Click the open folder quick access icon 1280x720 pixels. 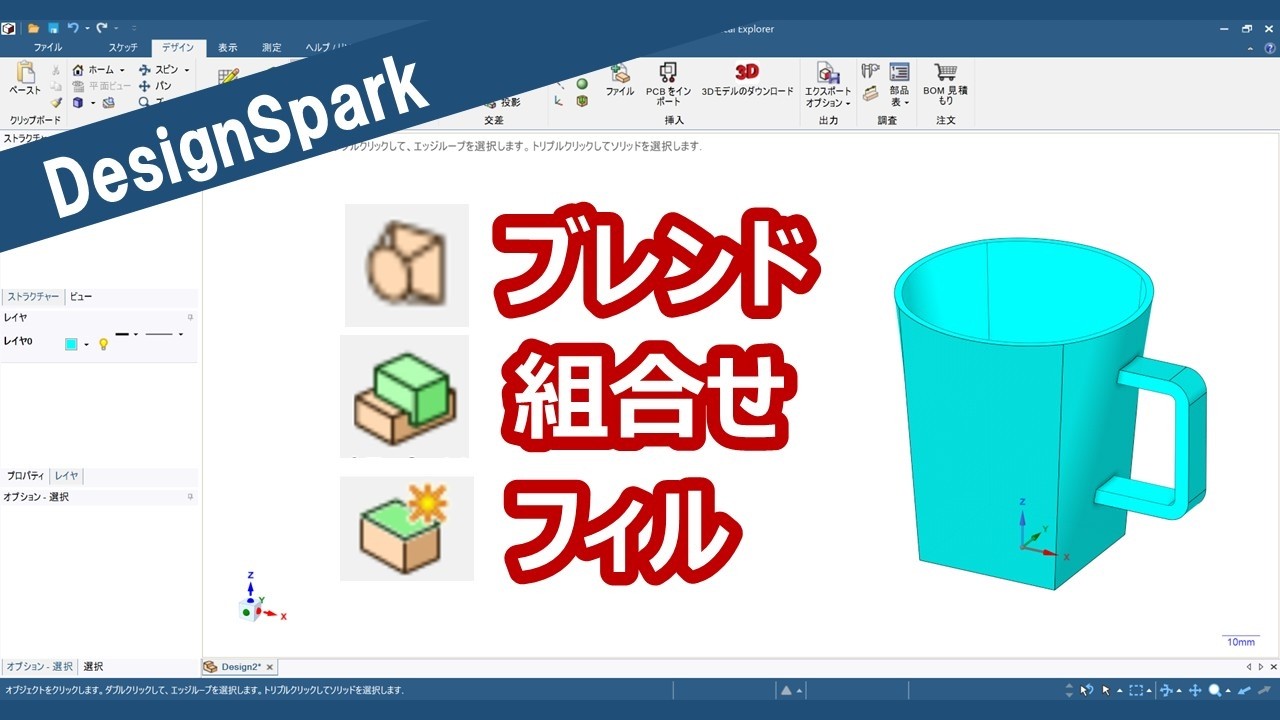[34, 28]
